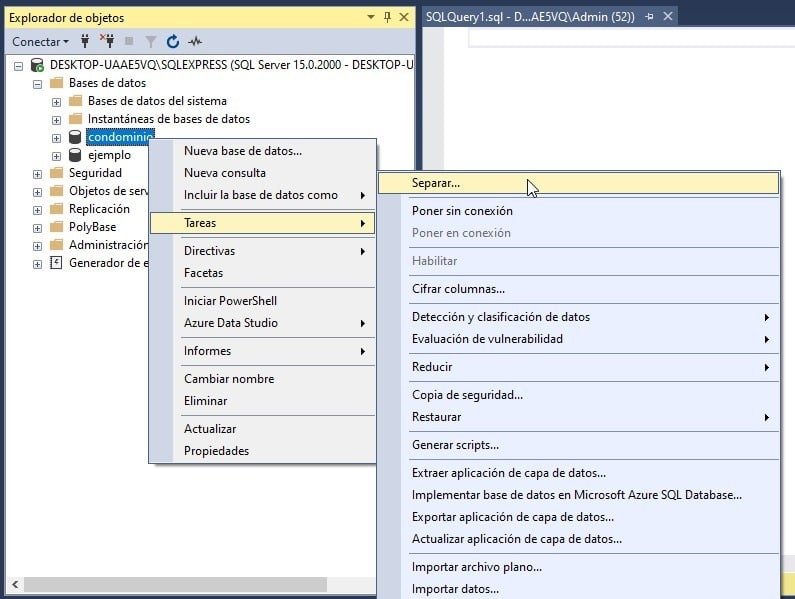This screenshot has width=795, height=599.
Task: Click the Generador de eventos XEvent icon
Action: click(56, 263)
